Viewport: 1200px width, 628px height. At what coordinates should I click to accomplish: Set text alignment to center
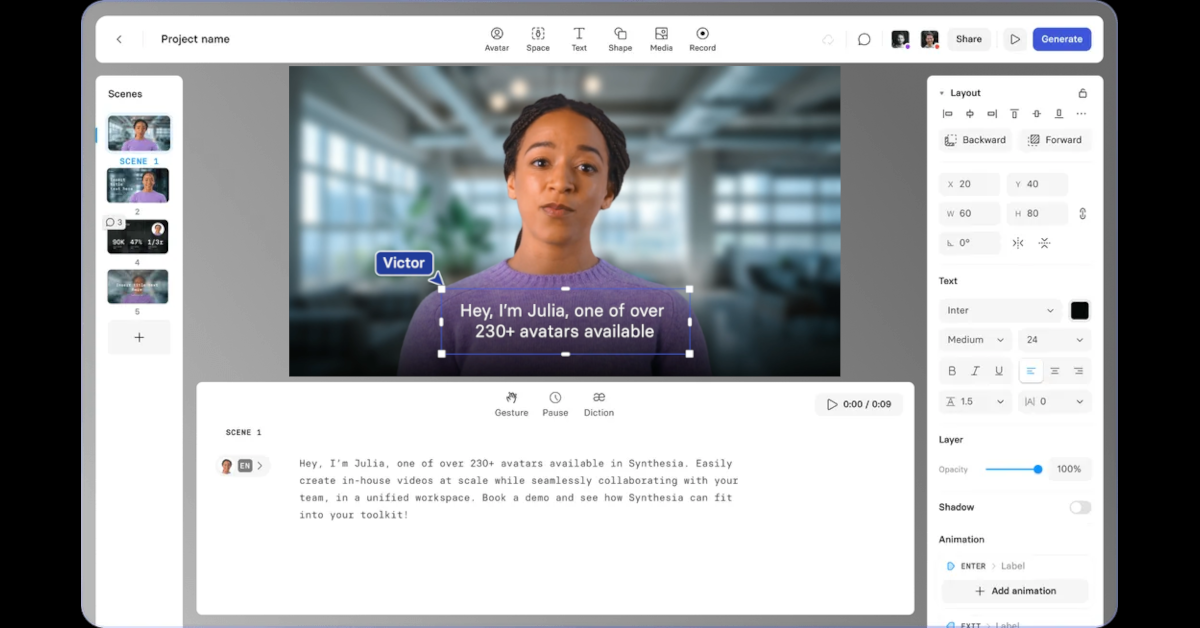pyautogui.click(x=1054, y=371)
